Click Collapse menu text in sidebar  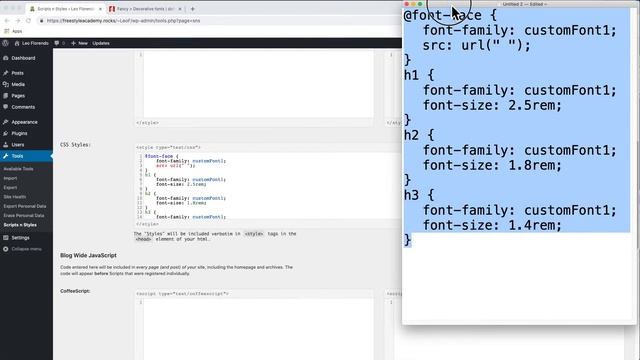pos(27,249)
